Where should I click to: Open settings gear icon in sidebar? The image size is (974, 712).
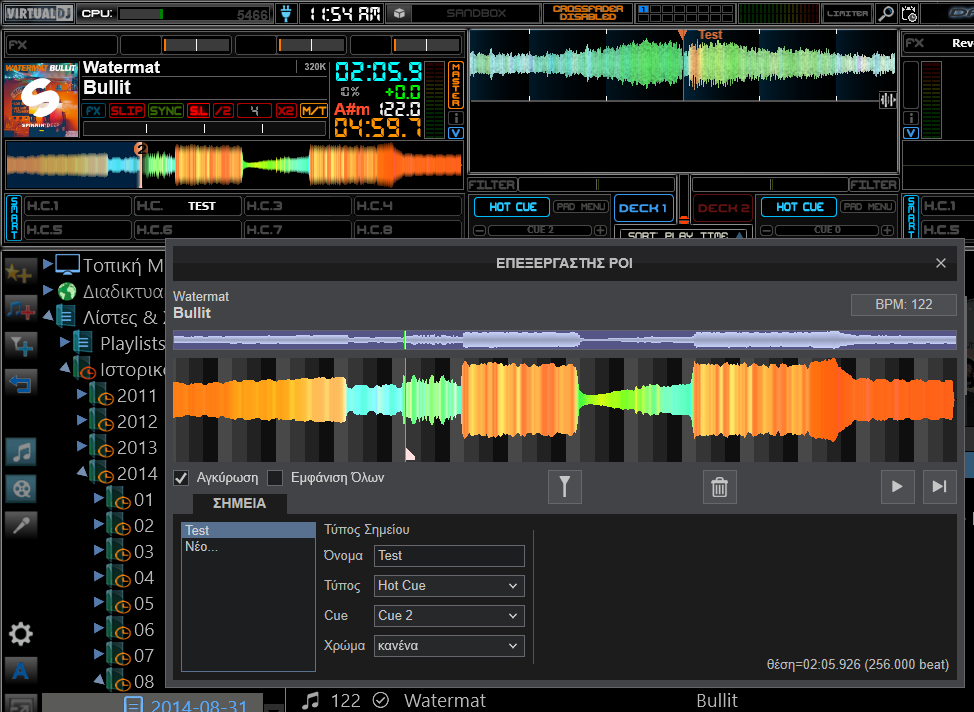click(x=20, y=633)
